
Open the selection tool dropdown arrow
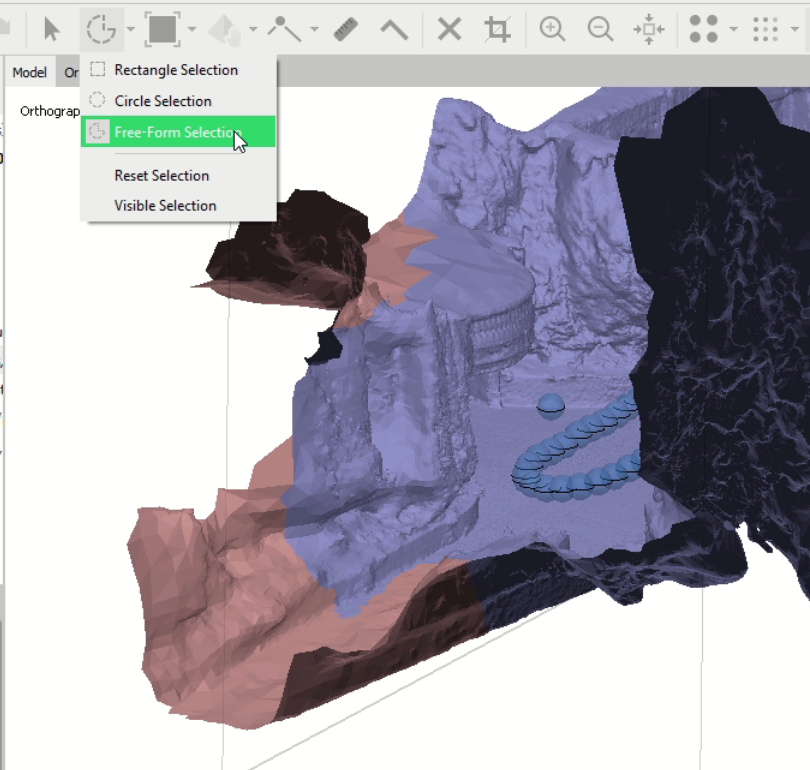coord(131,29)
